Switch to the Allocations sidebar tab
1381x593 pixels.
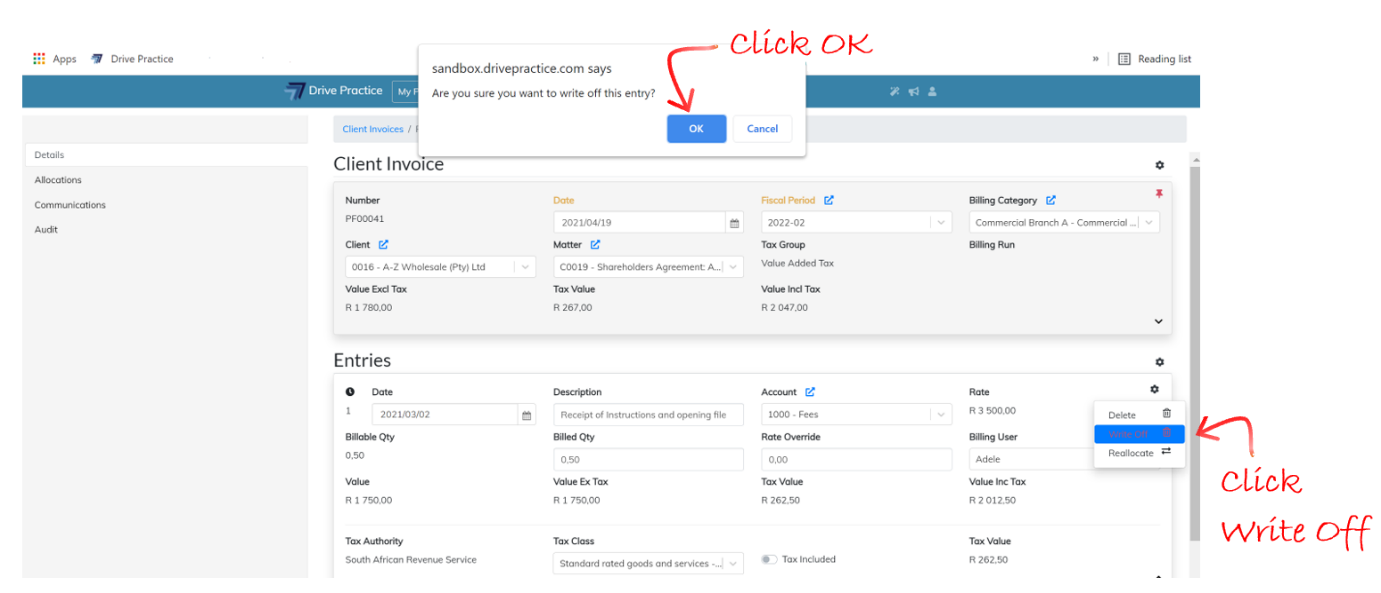tap(58, 180)
